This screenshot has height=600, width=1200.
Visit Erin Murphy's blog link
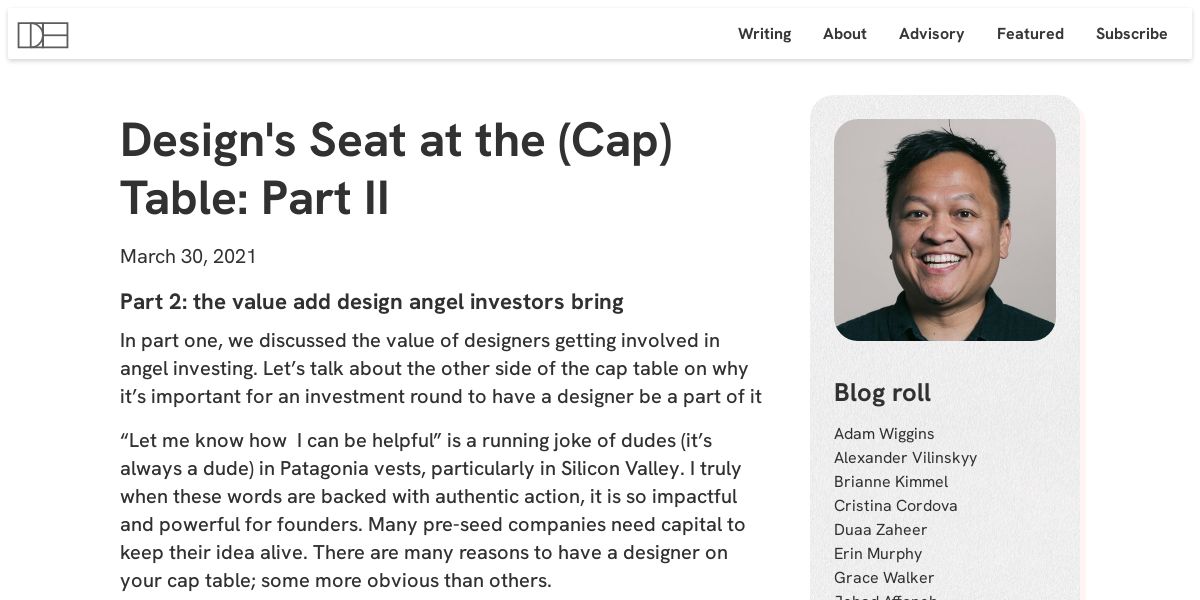pyautogui.click(x=878, y=554)
